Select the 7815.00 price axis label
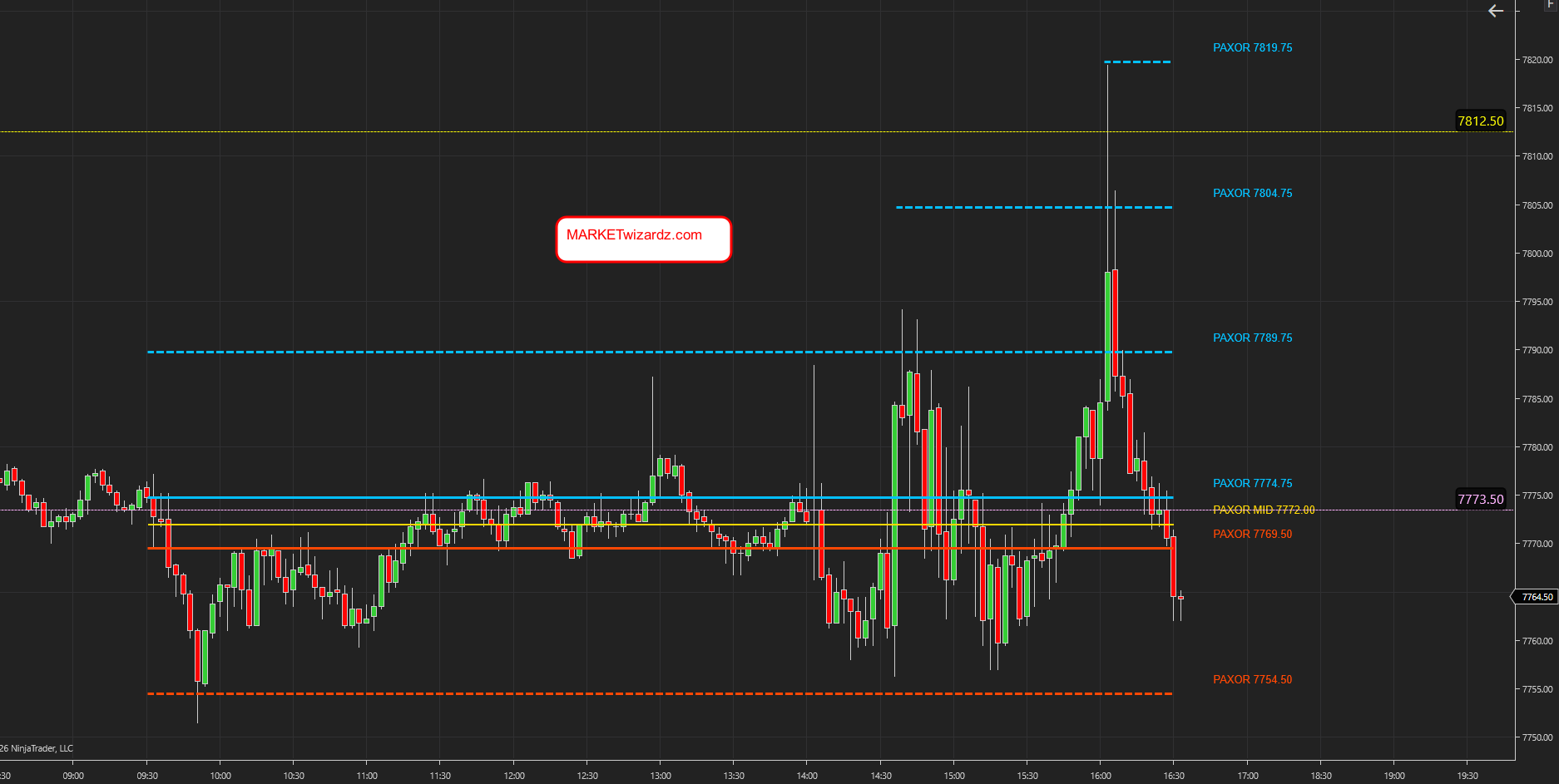Image resolution: width=1559 pixels, height=784 pixels. [1537, 108]
